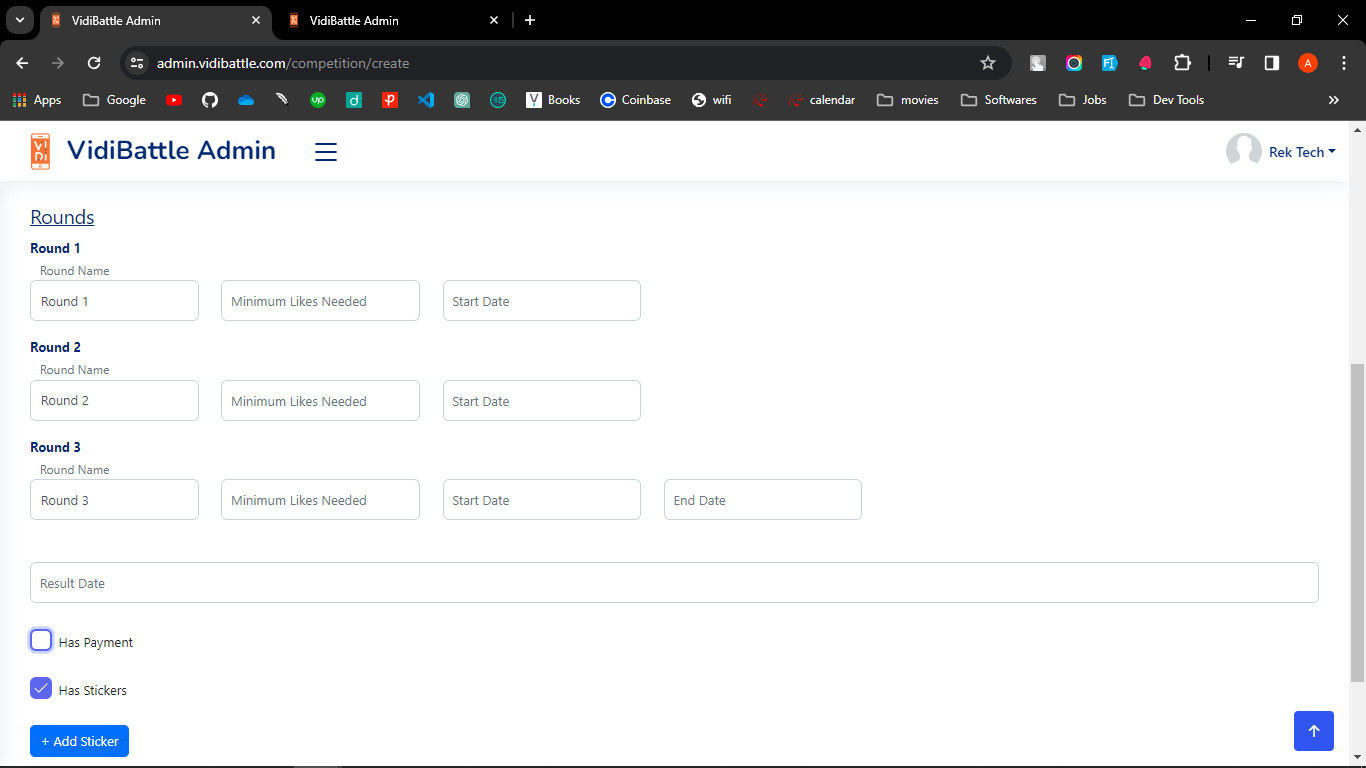Close the second VidiBattle Admin tab
This screenshot has height=768, width=1366.
(494, 20)
